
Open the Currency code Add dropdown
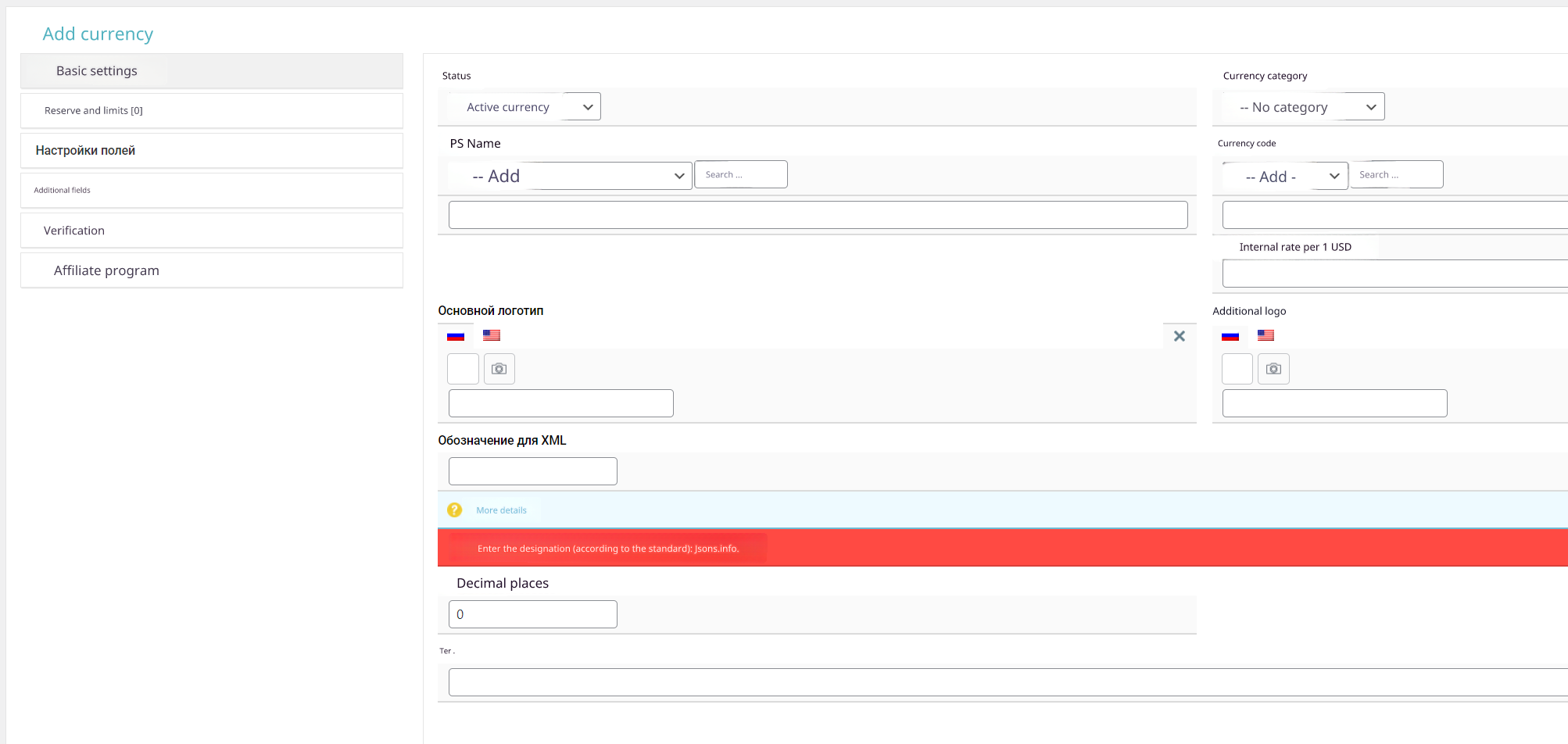(x=1286, y=177)
